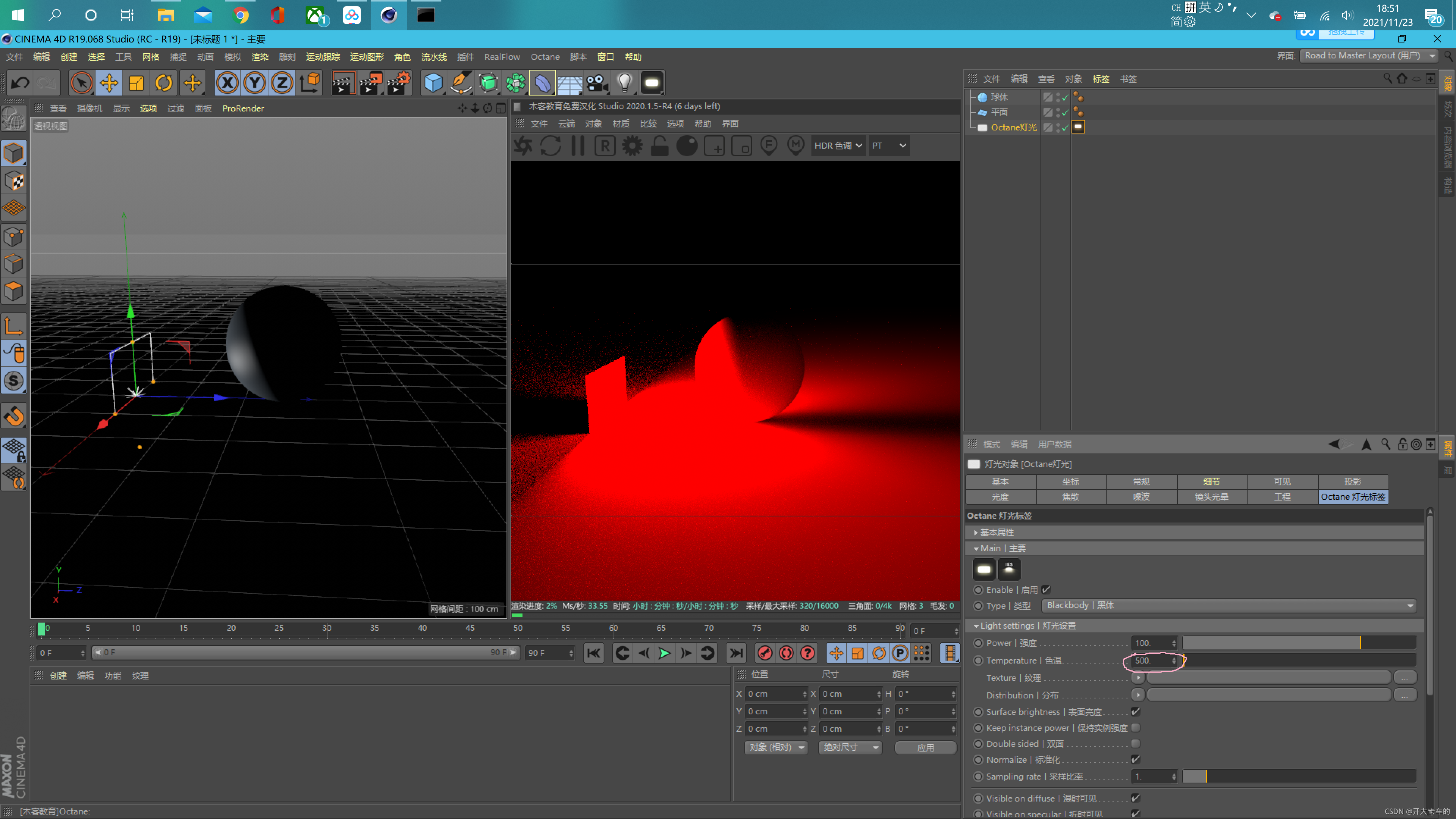Click the 应用 apply button

pos(925,747)
